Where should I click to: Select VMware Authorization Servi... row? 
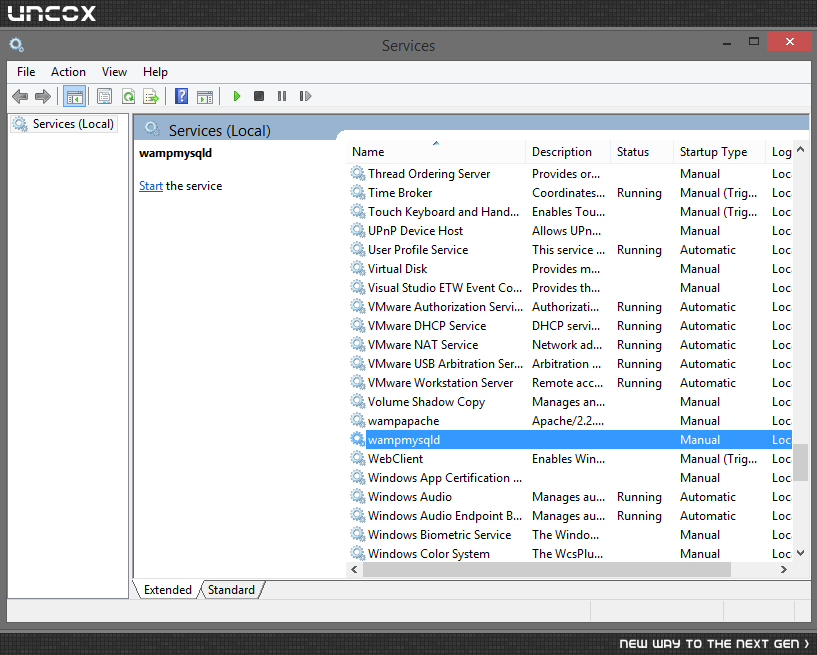pos(570,306)
